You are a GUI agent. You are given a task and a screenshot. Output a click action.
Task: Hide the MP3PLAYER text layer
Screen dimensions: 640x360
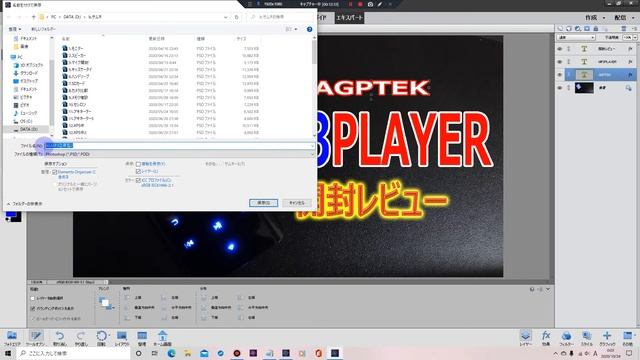(x=560, y=62)
